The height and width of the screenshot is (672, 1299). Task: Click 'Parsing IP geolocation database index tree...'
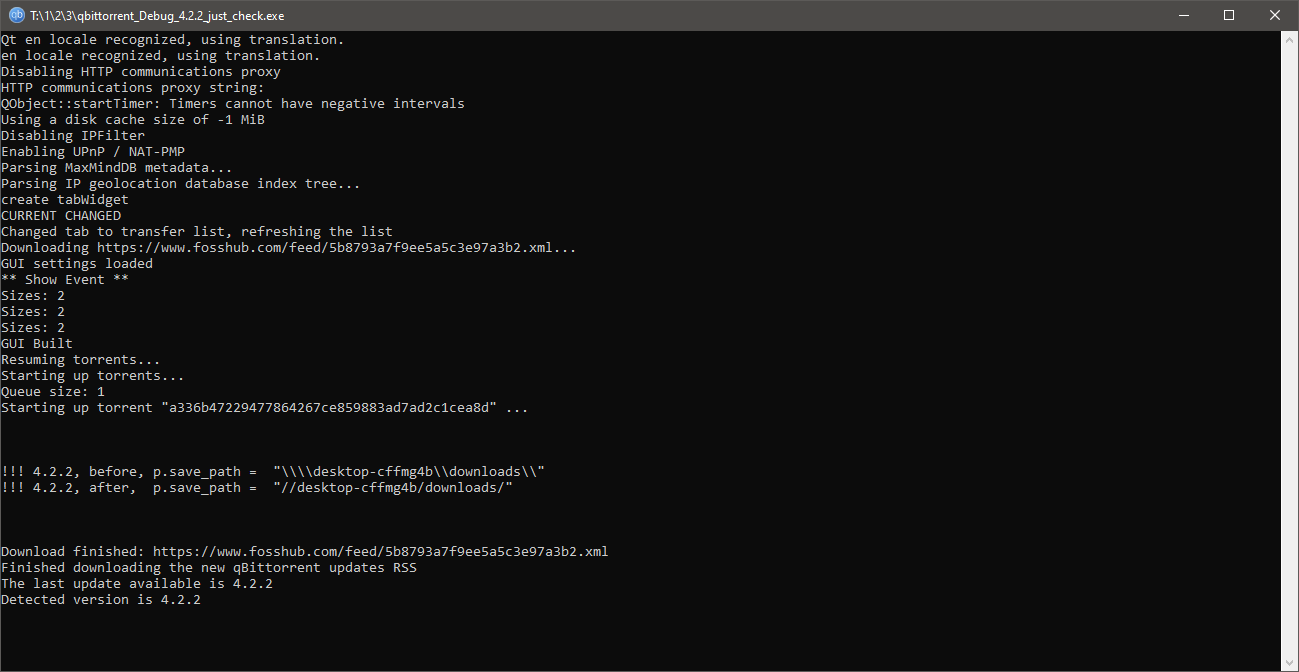181,184
